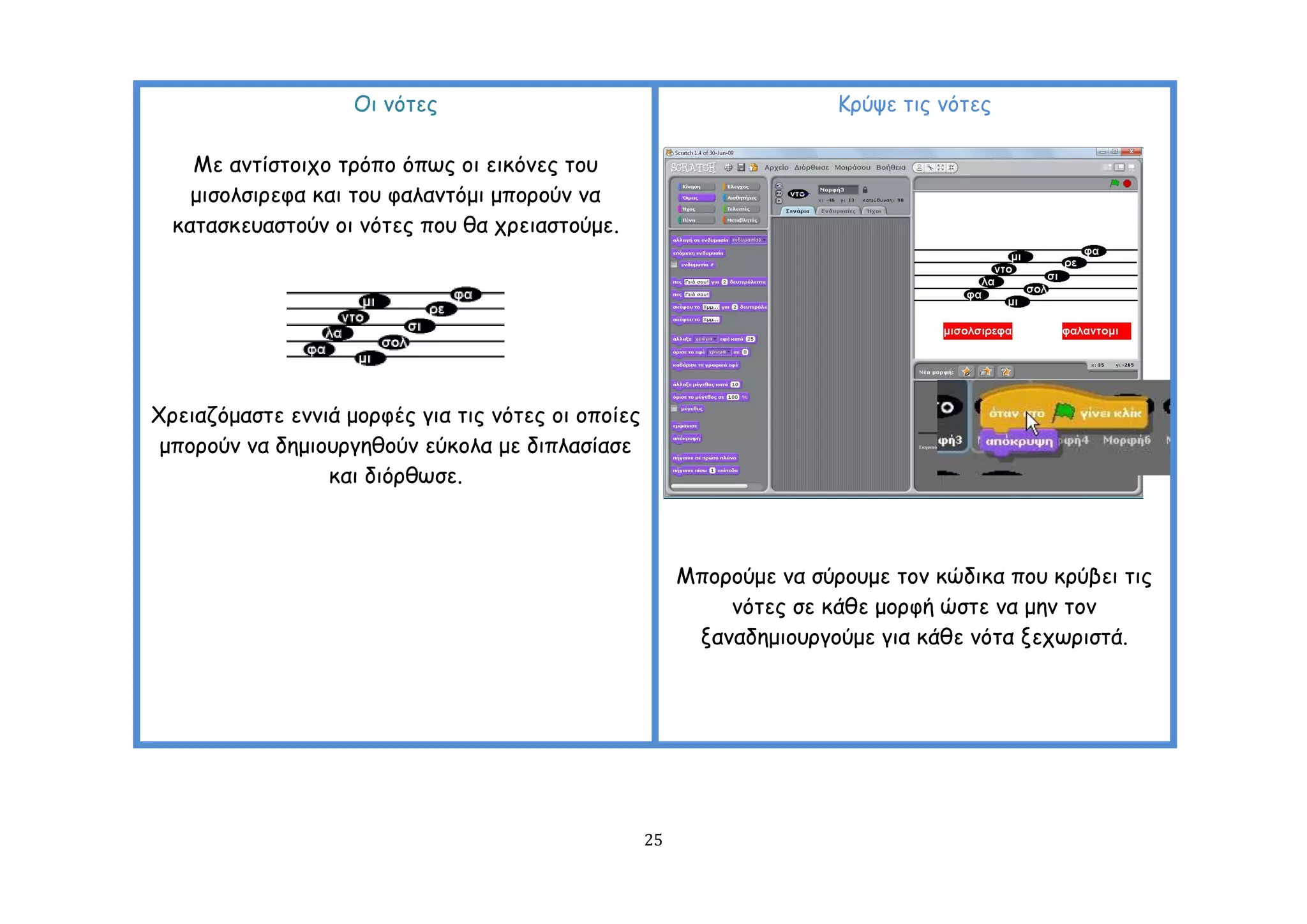Click the save project disk icon

coord(741,168)
